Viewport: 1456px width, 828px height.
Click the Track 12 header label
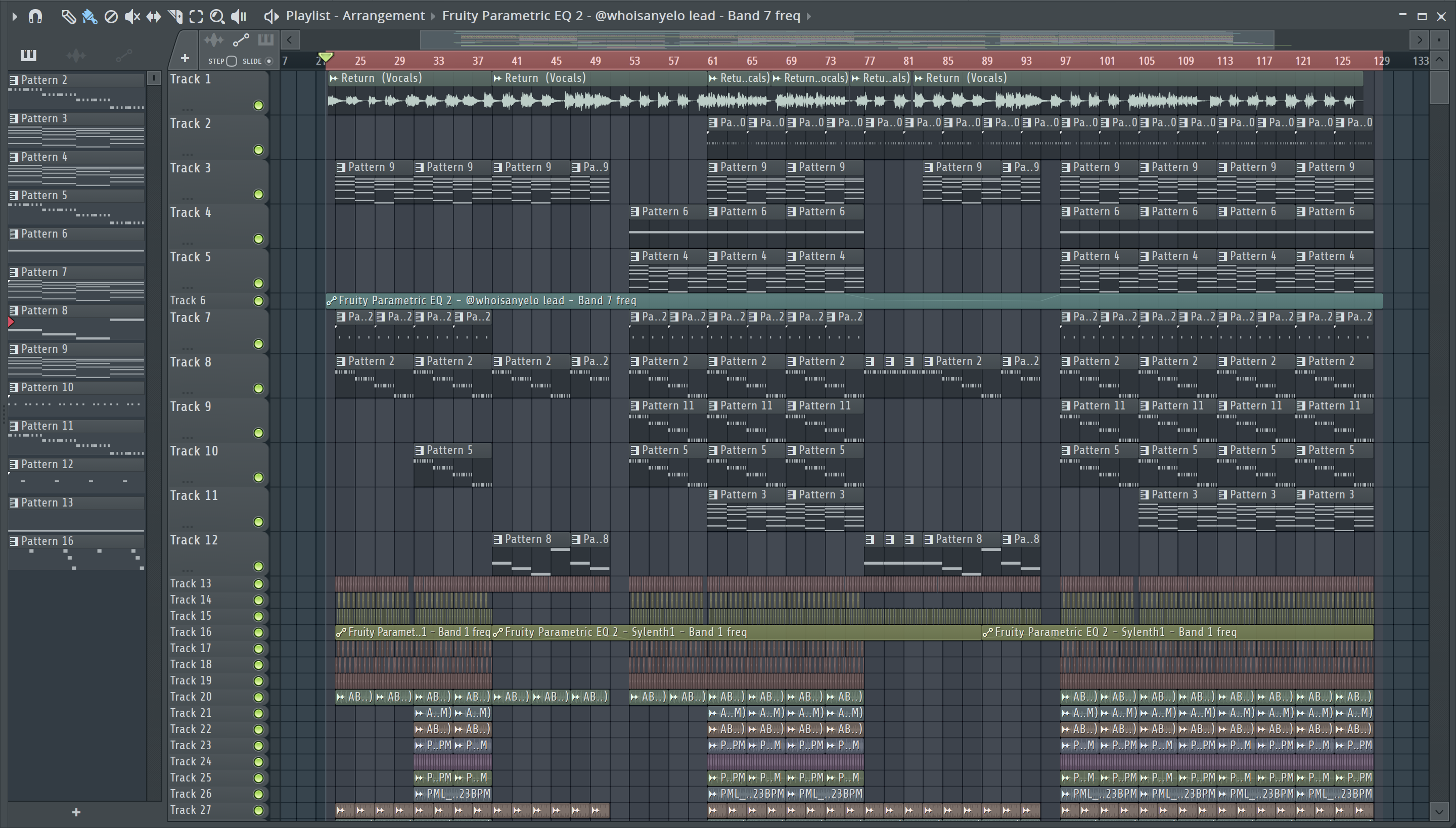(x=194, y=540)
